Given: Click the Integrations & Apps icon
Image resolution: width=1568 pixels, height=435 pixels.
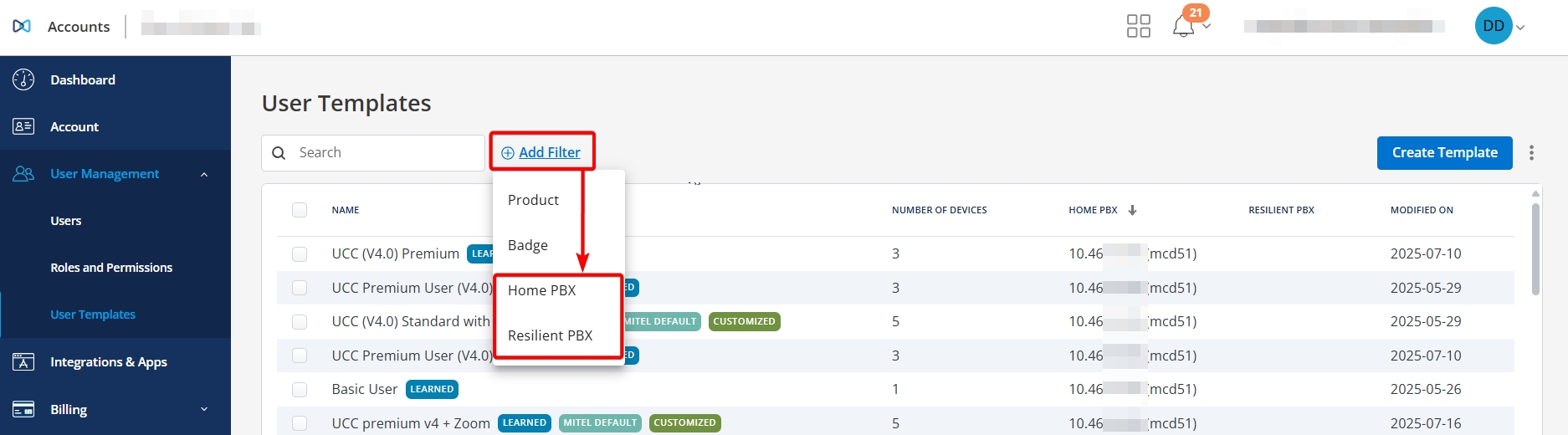Looking at the screenshot, I should [23, 362].
